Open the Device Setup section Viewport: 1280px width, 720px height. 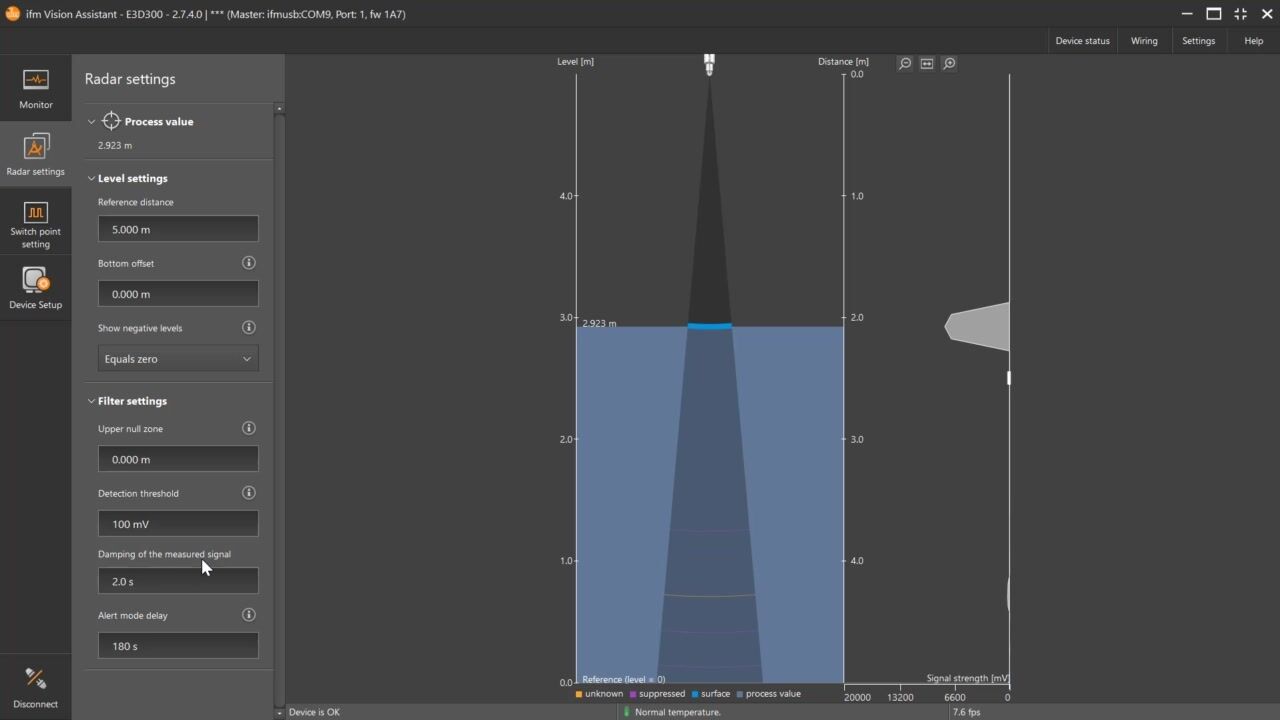36,288
